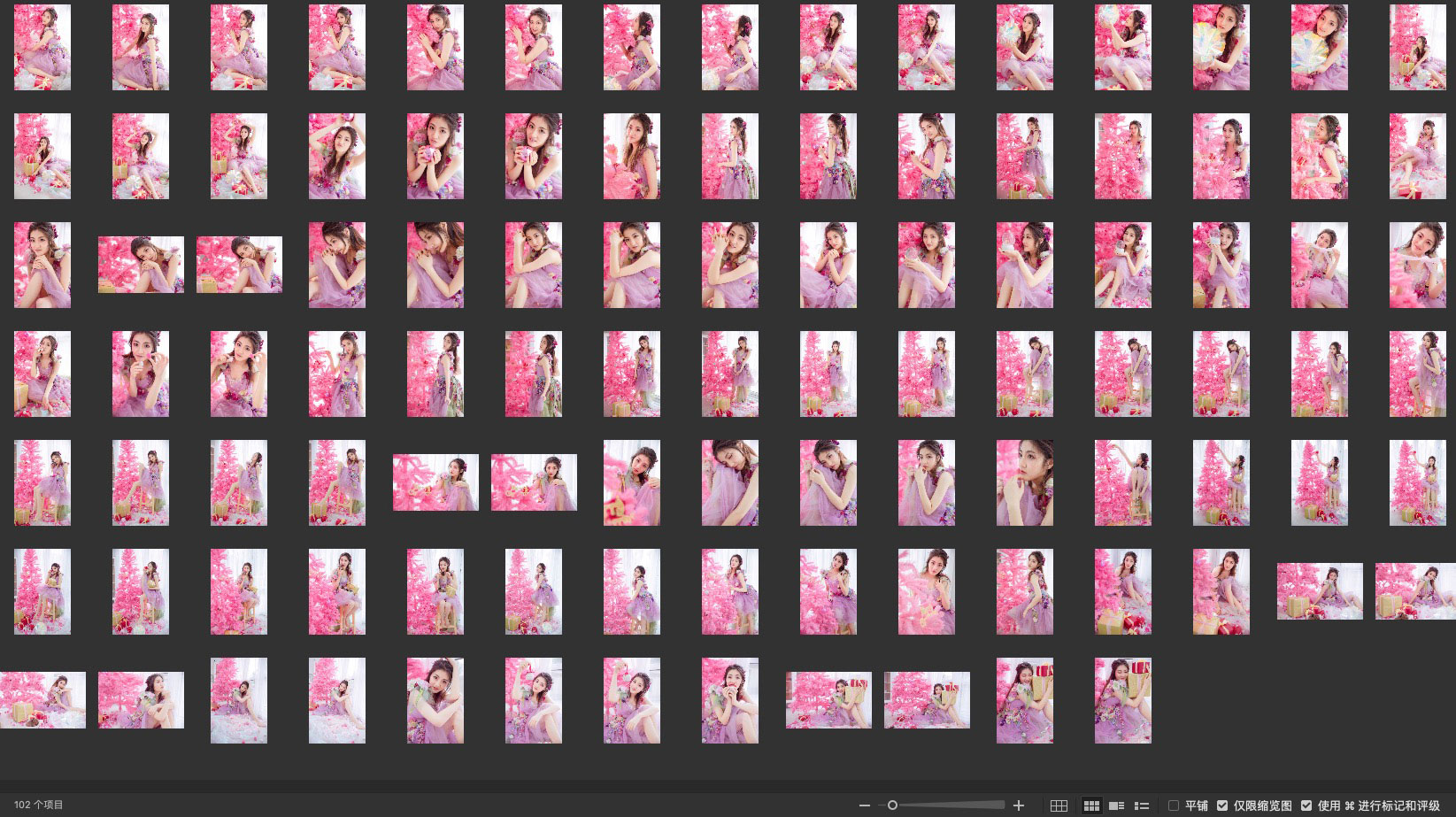Click the thumbnail size slider handle
The width and height of the screenshot is (1456, 817).
point(892,805)
